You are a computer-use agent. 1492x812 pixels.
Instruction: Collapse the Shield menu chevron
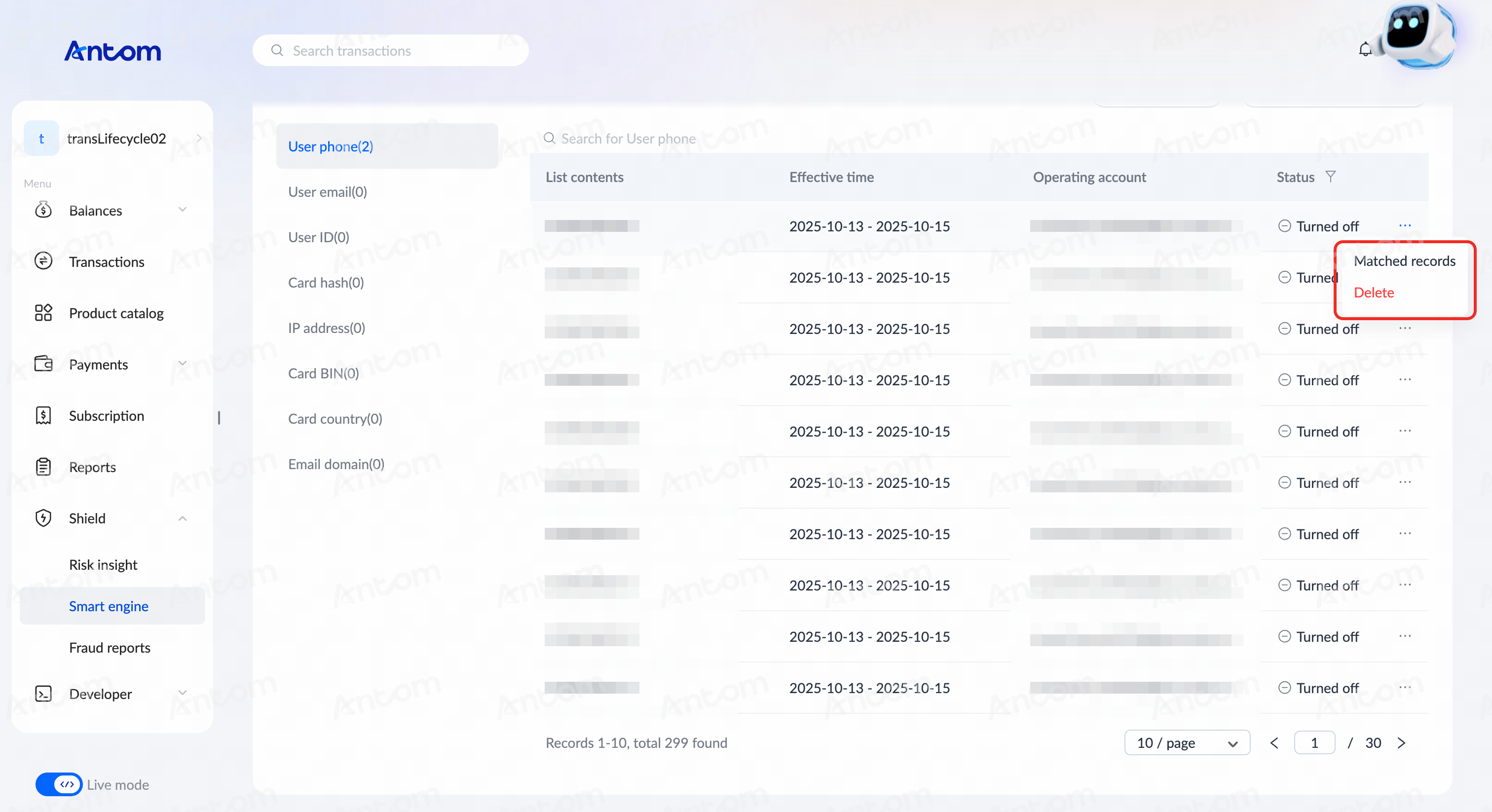coord(183,518)
